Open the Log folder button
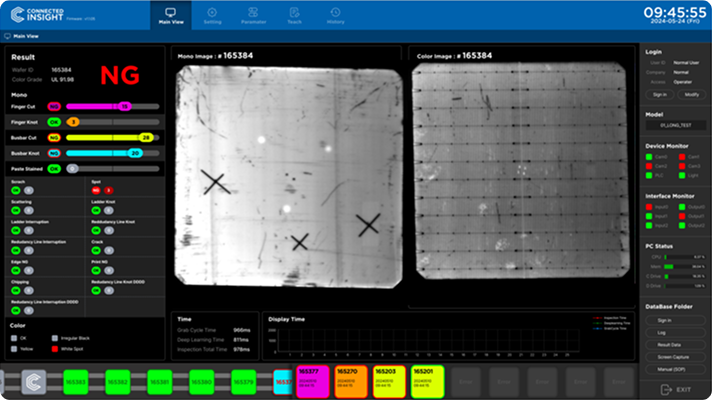 tap(676, 332)
